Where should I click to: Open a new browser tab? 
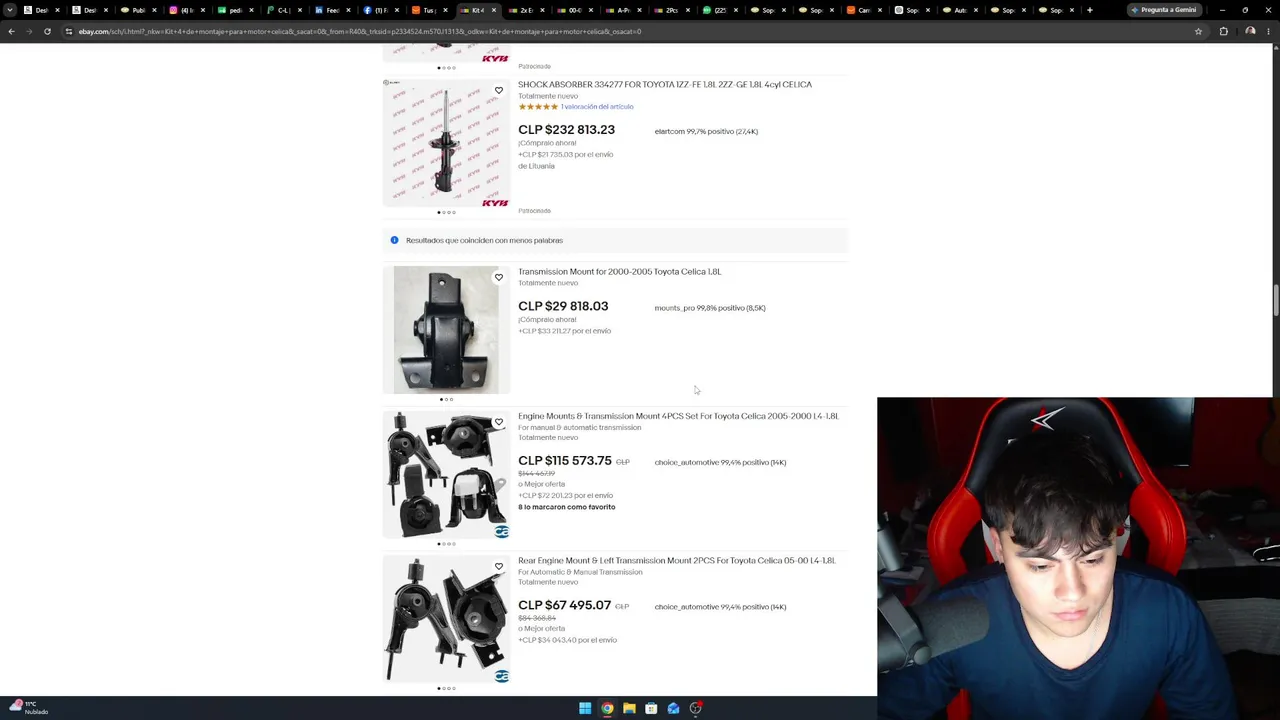click(x=1089, y=10)
